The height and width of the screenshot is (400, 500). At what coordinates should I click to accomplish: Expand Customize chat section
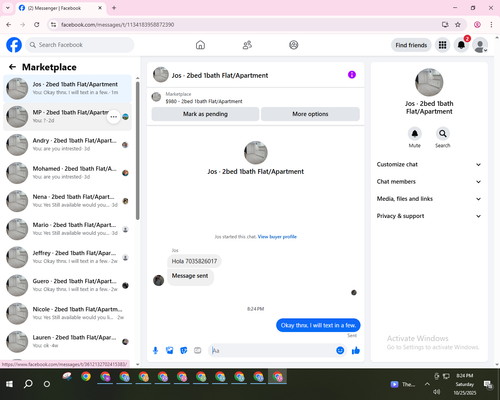429,164
